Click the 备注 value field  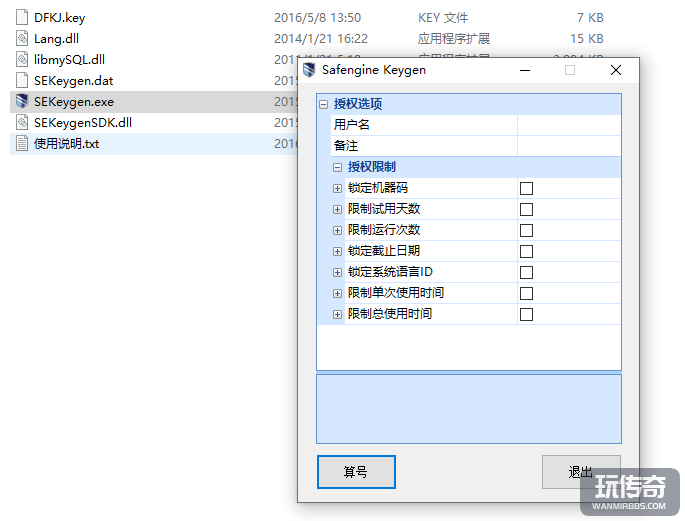point(569,146)
